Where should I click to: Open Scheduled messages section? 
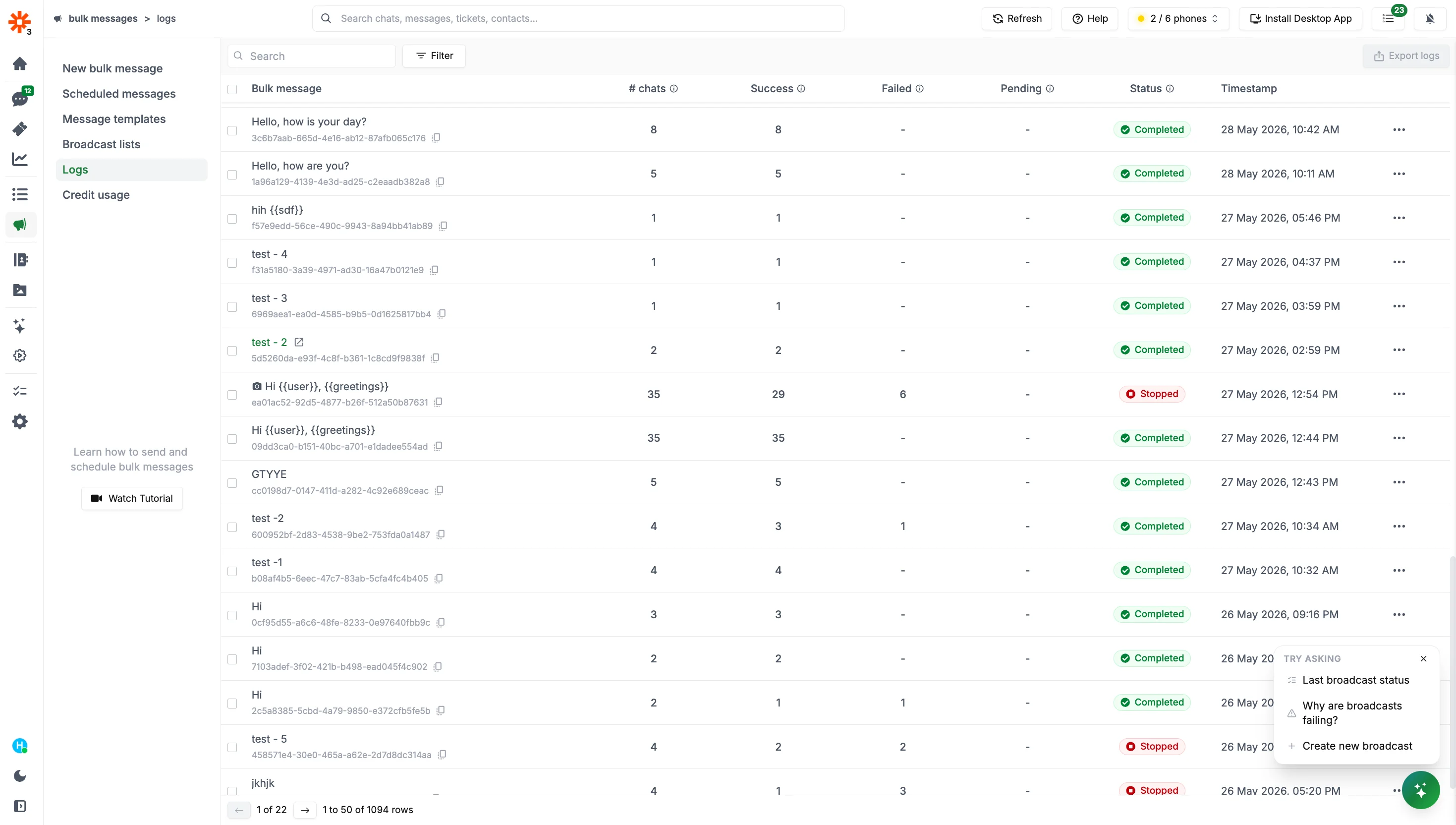point(119,94)
